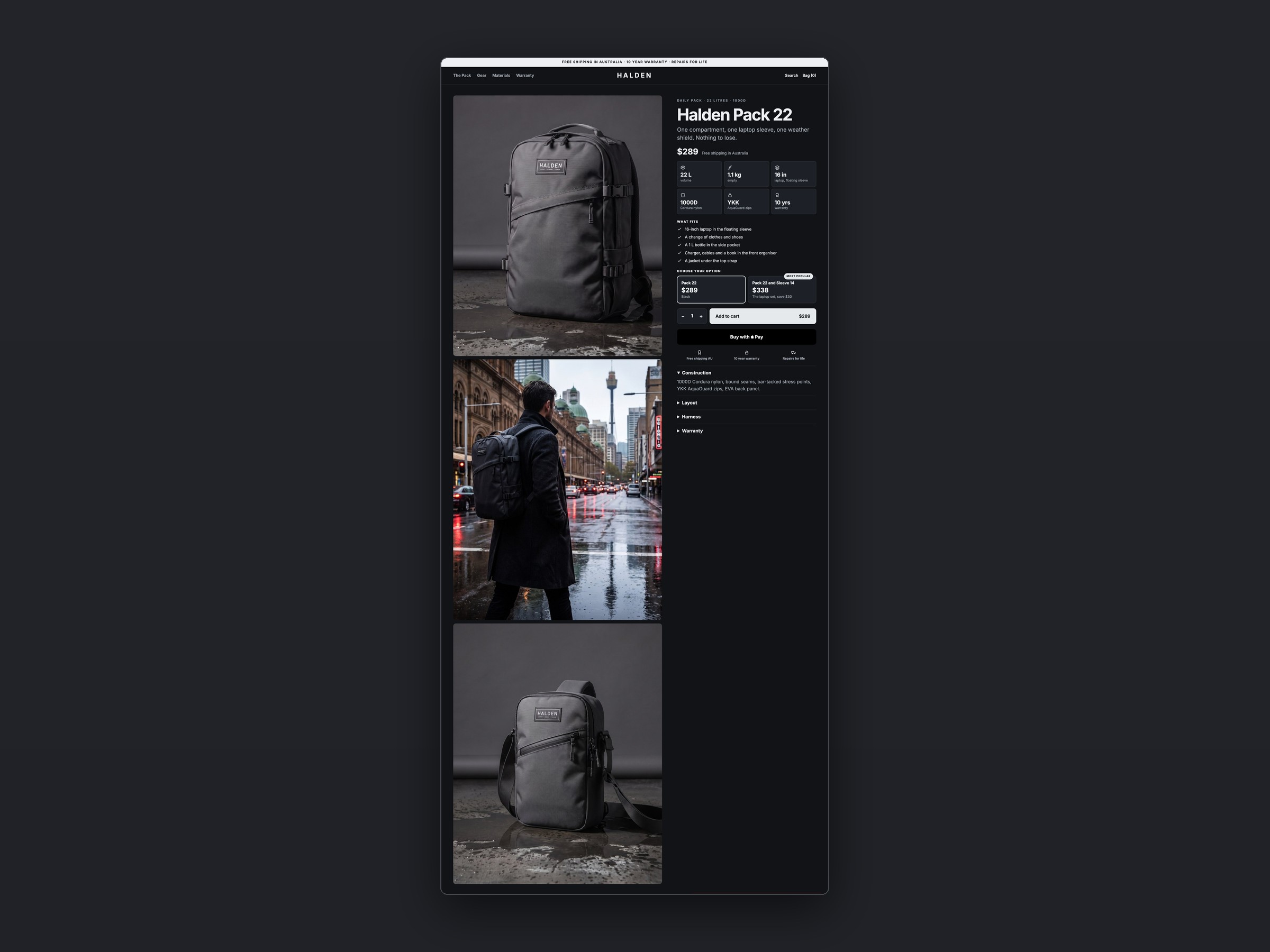This screenshot has height=952, width=1270.
Task: Click the Halden Pack 22 title
Action: (x=734, y=115)
